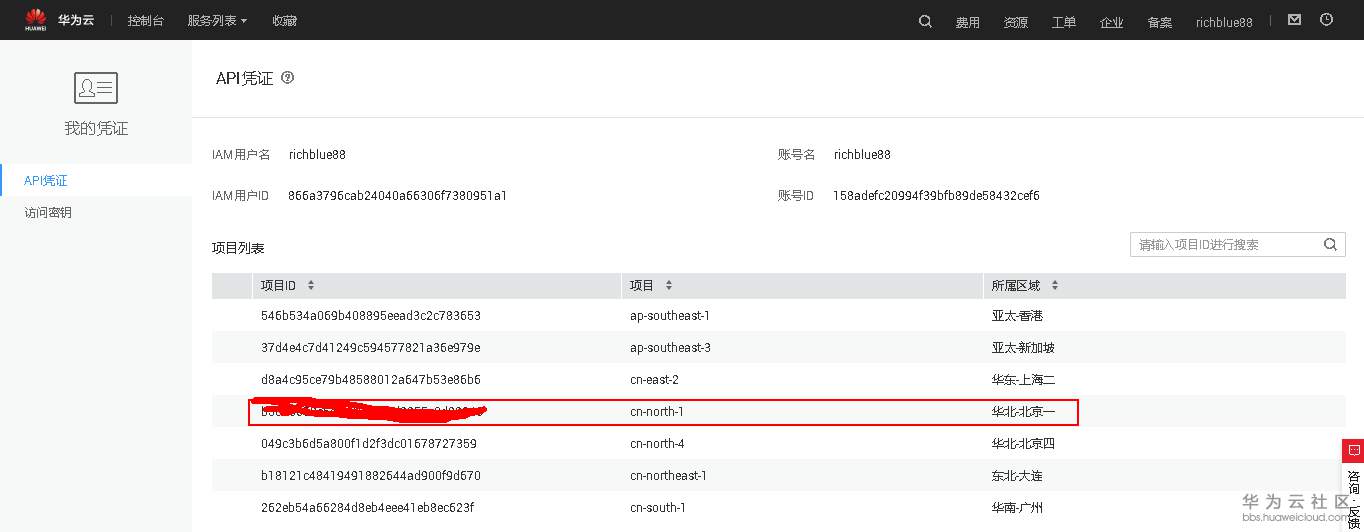Open the red 咨询反馈 feedback widget

coord(1353,485)
